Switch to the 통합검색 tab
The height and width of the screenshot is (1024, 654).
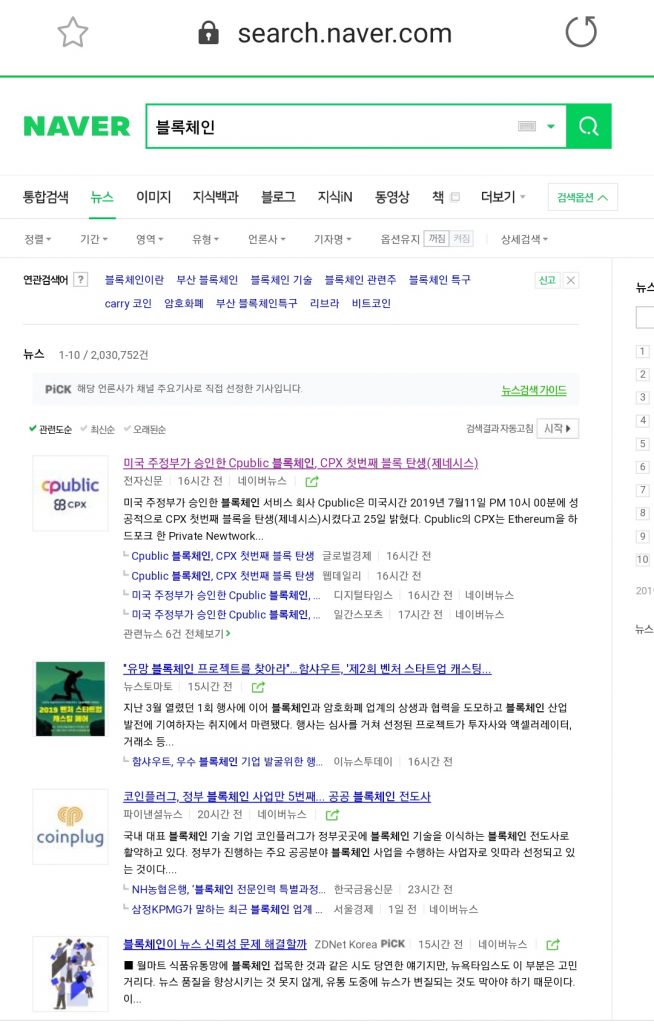(46, 197)
